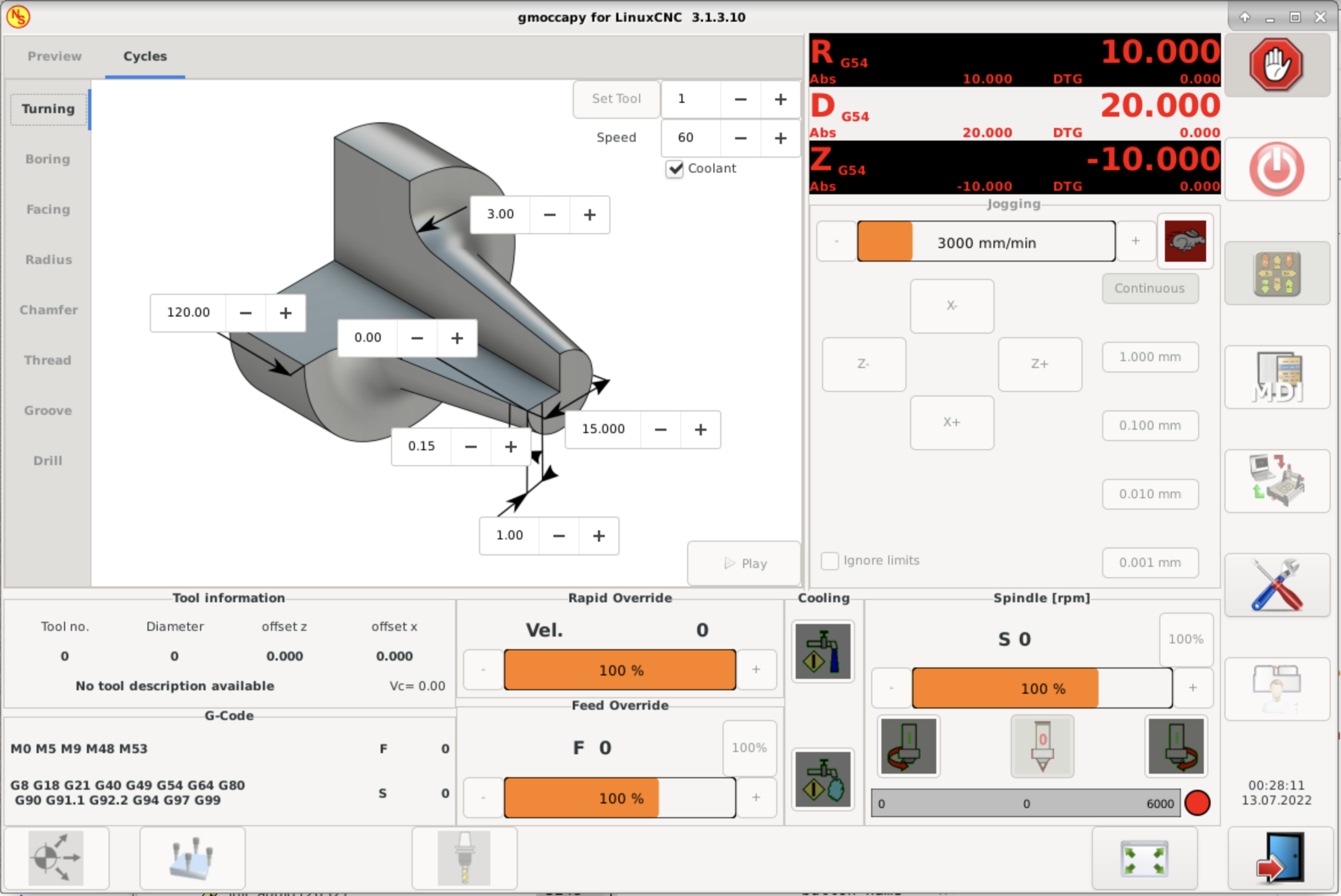Jog the Z- axis button
Screen dimensions: 1341x896
[864, 364]
